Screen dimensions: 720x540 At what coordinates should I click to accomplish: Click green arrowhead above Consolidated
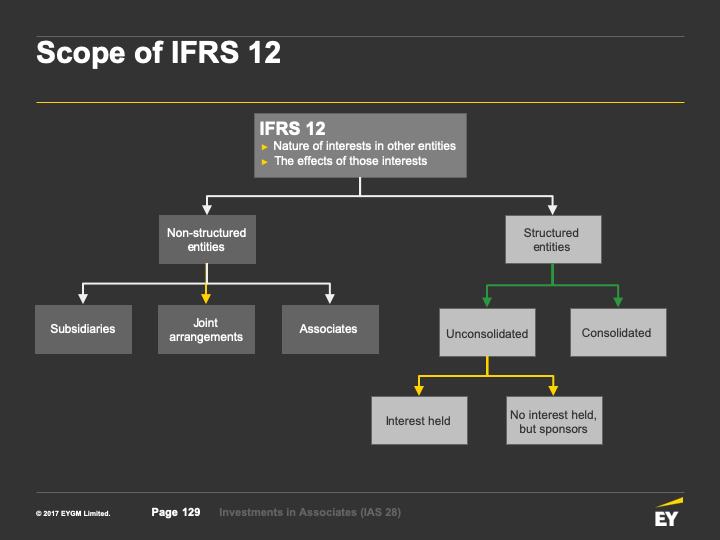click(618, 302)
